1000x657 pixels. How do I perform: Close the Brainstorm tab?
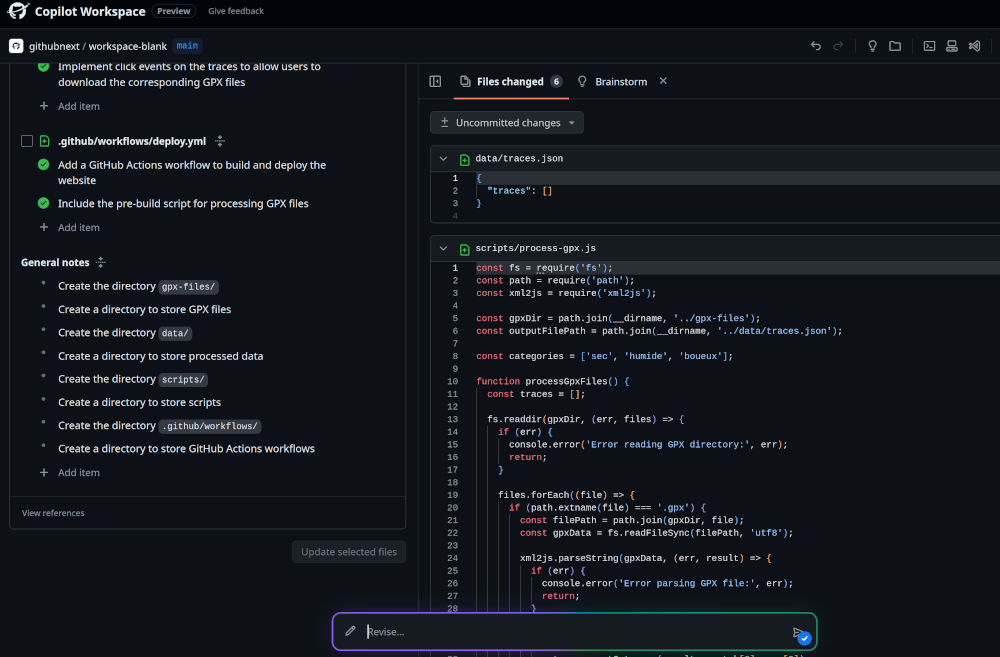pos(663,81)
